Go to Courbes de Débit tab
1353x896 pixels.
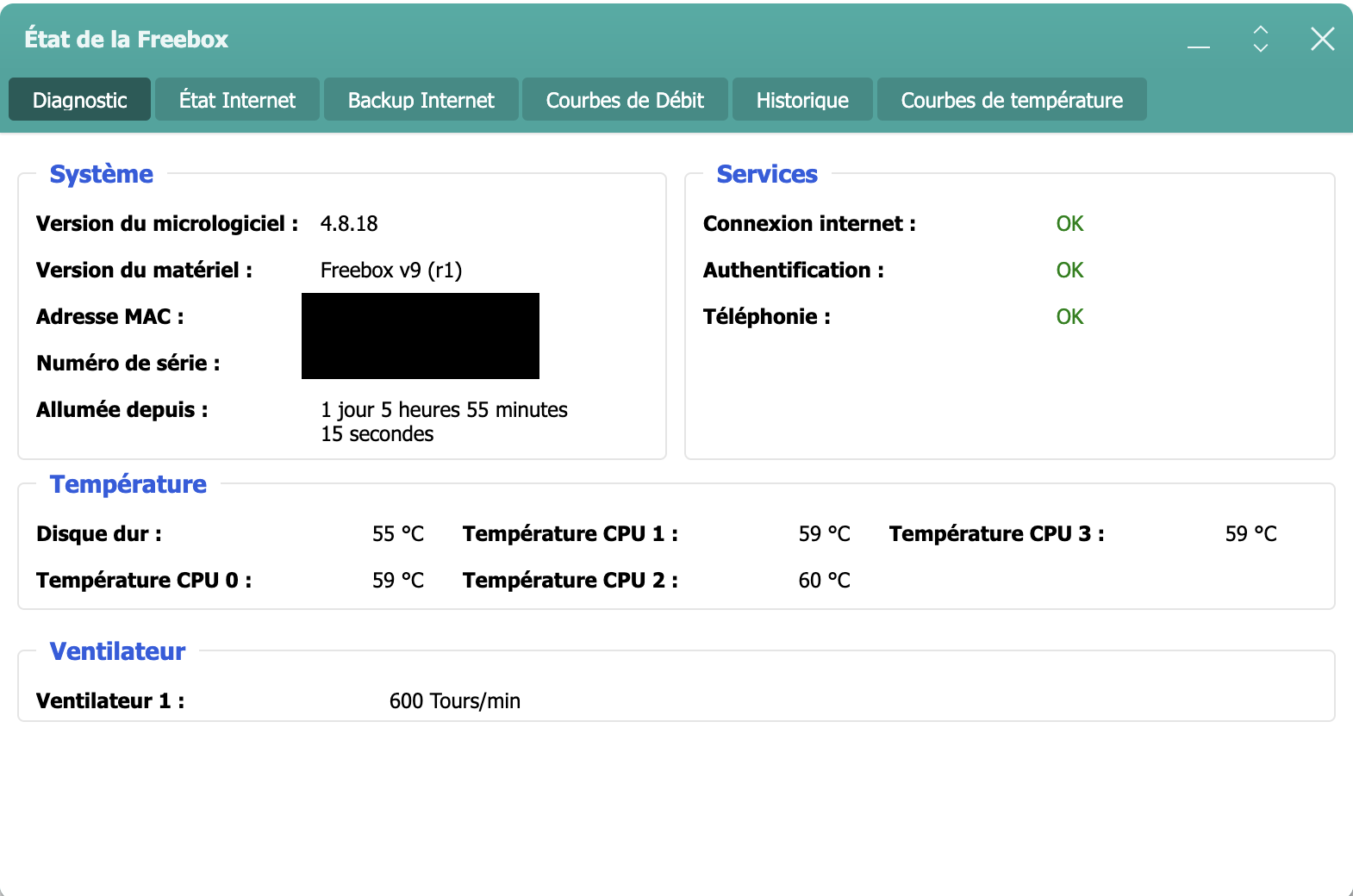point(625,100)
